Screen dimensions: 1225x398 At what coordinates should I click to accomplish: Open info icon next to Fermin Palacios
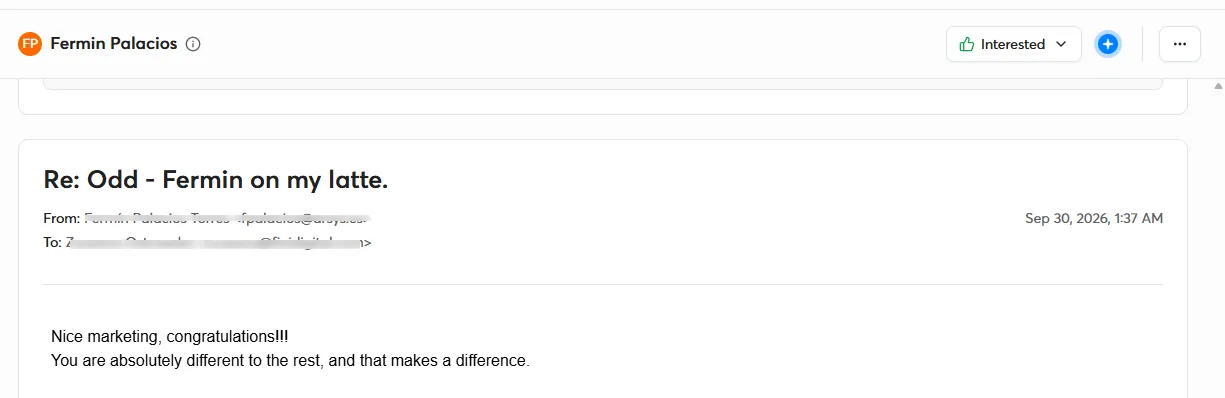194,44
